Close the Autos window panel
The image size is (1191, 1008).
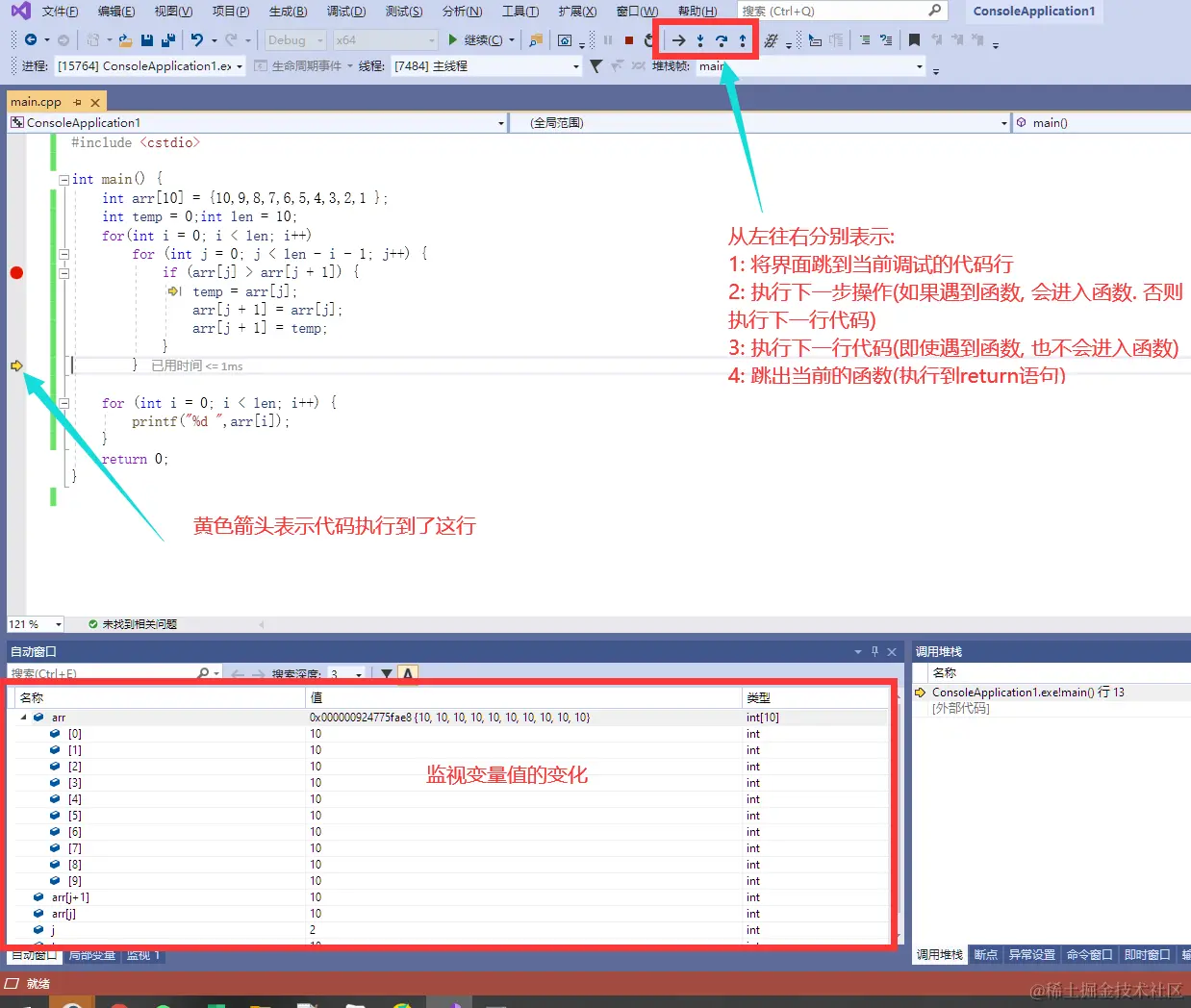coord(892,651)
